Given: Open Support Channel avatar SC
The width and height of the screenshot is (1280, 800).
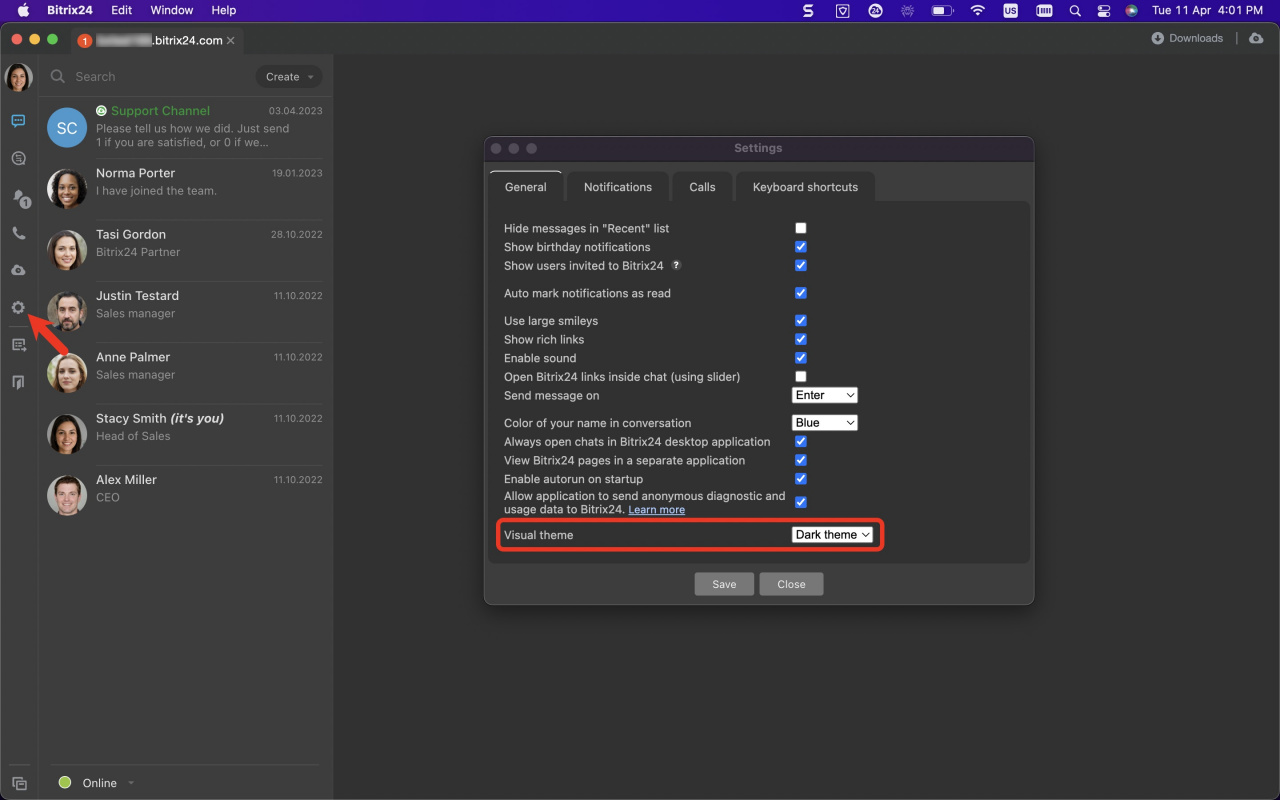Looking at the screenshot, I should pos(67,128).
